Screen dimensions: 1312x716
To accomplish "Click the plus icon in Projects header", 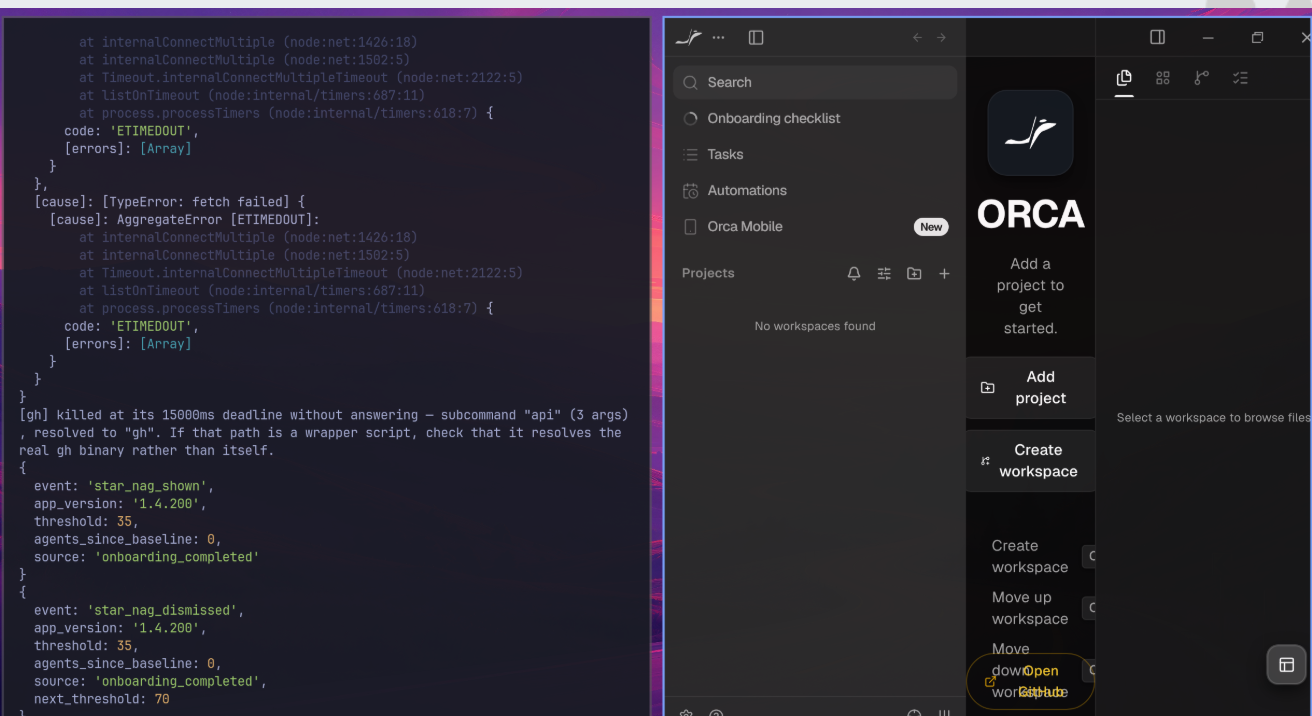I will (x=944, y=273).
